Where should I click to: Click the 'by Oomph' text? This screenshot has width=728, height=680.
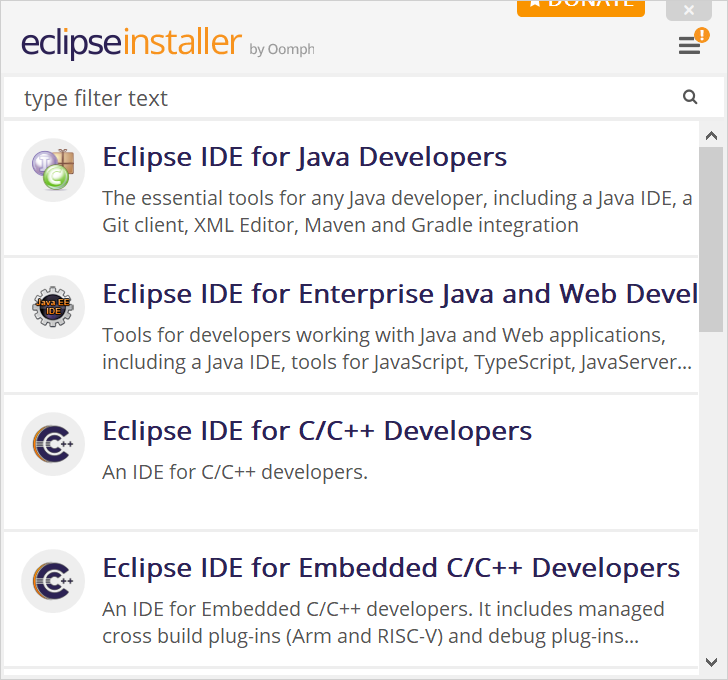pos(282,49)
